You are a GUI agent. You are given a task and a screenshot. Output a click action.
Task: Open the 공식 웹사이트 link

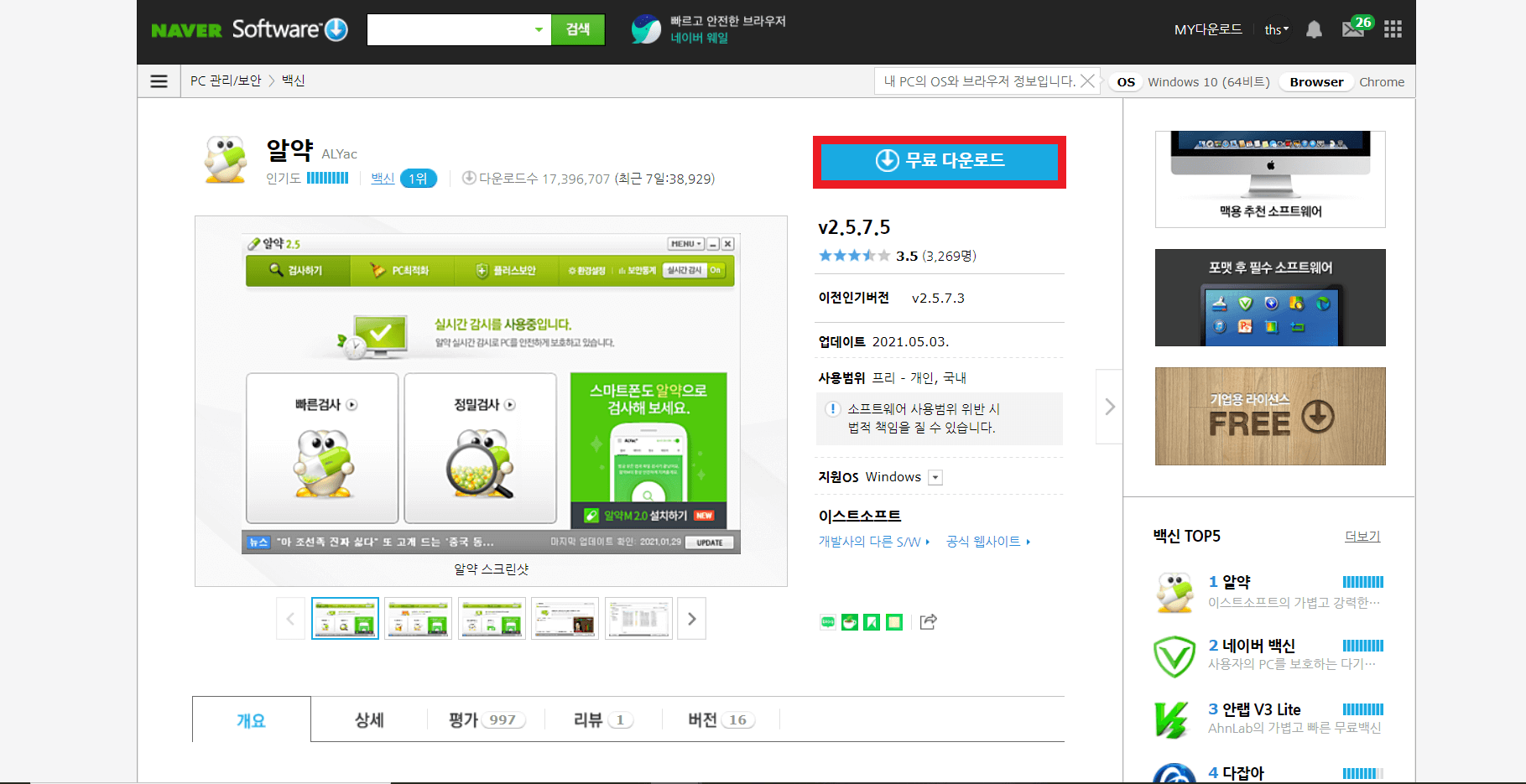coord(987,542)
